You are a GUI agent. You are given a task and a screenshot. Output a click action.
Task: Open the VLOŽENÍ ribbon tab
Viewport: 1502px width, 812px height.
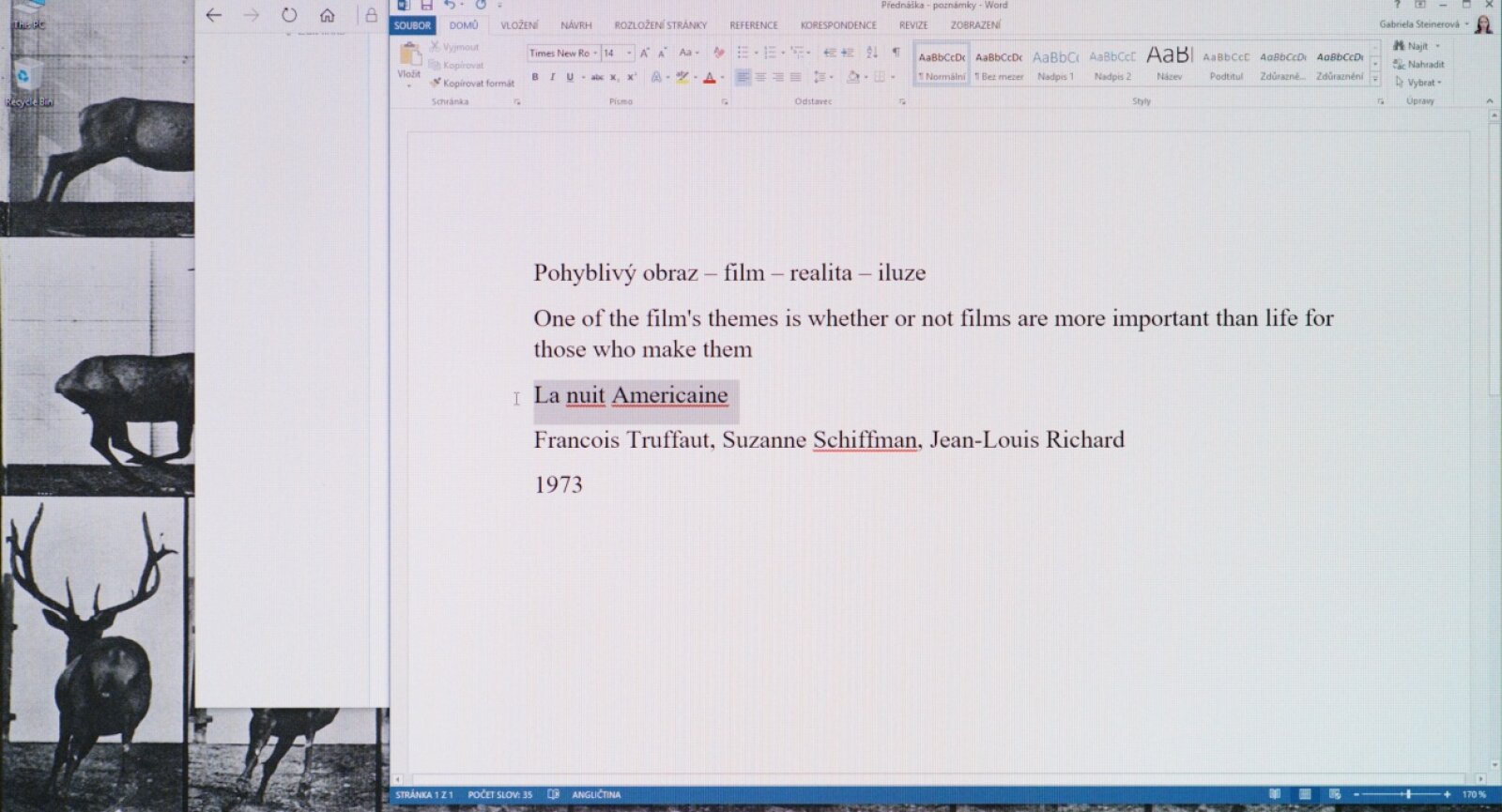pos(519,25)
